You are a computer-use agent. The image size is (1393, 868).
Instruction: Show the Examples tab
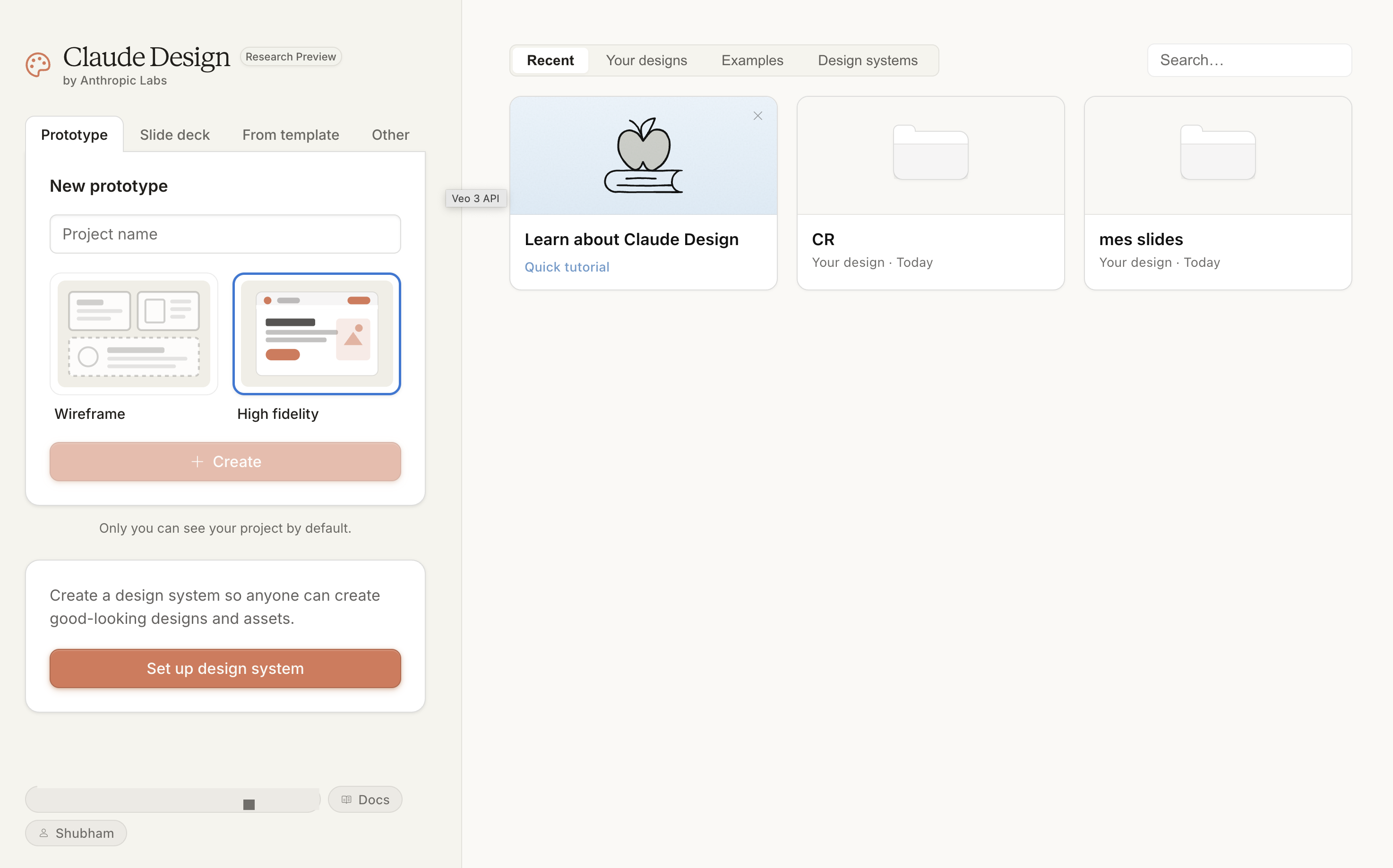tap(753, 60)
